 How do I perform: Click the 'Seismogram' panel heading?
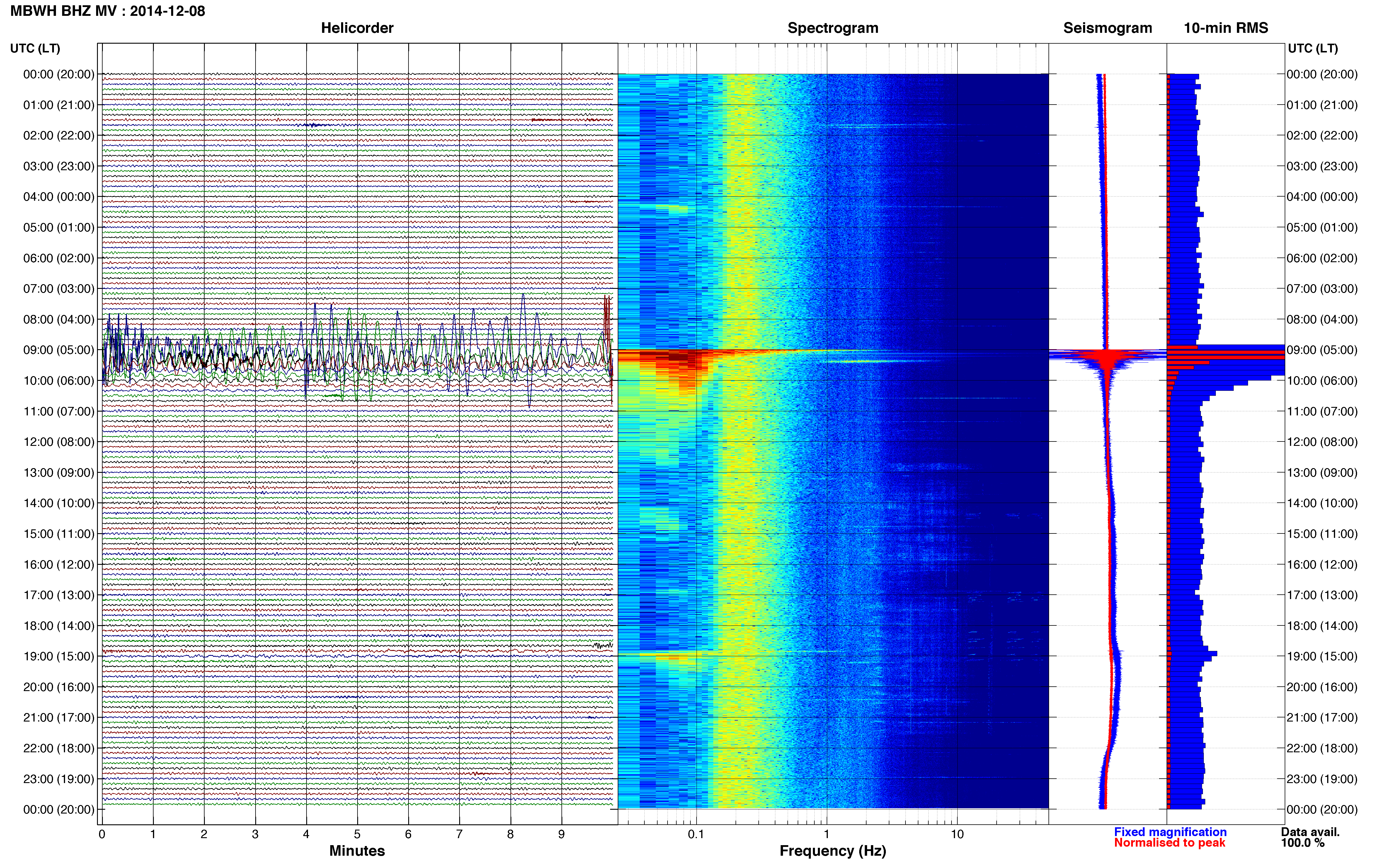(x=1108, y=28)
